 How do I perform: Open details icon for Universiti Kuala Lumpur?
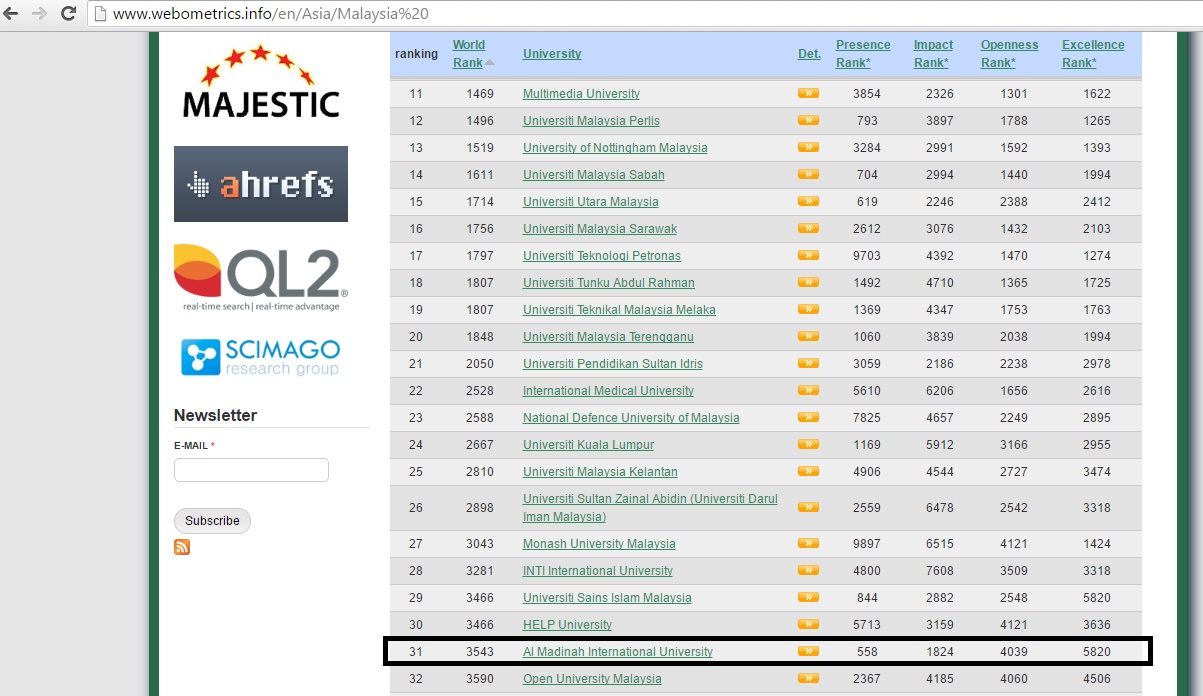tap(808, 444)
